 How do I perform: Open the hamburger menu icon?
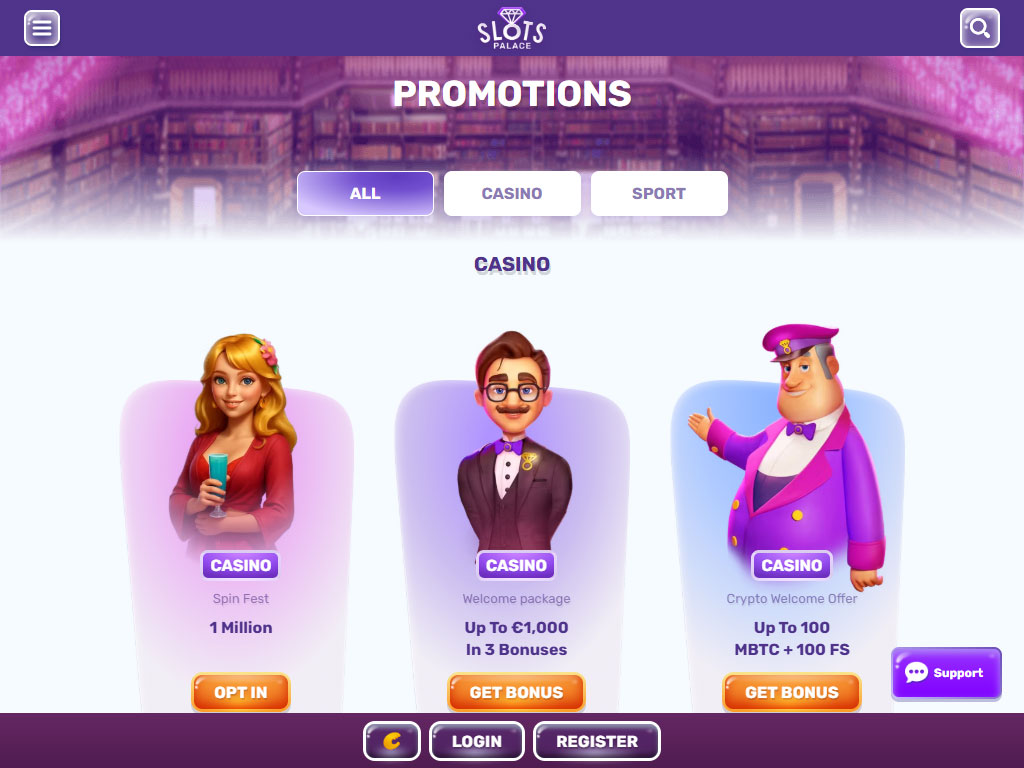pos(42,28)
